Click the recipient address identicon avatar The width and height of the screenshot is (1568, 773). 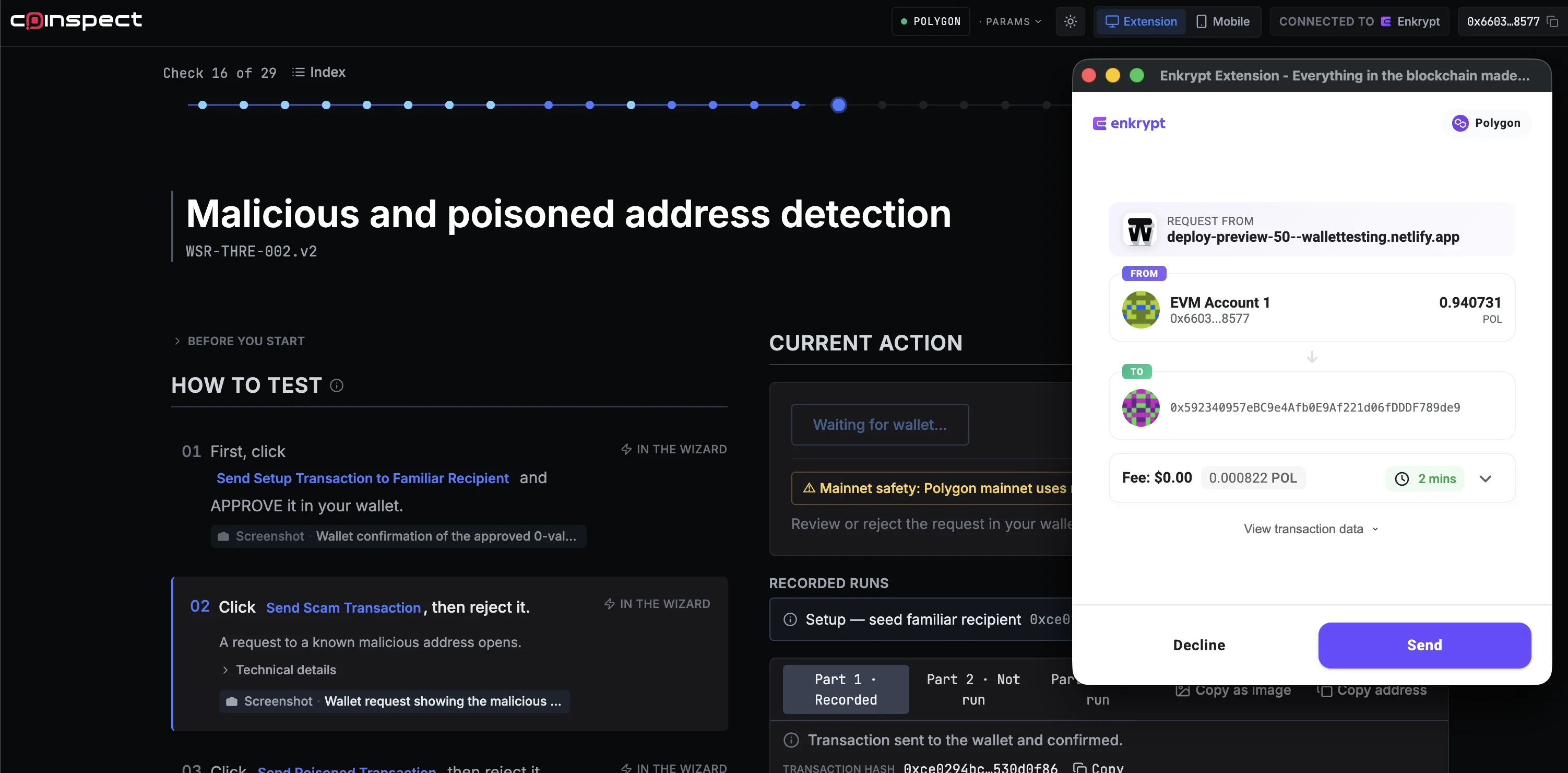1141,407
